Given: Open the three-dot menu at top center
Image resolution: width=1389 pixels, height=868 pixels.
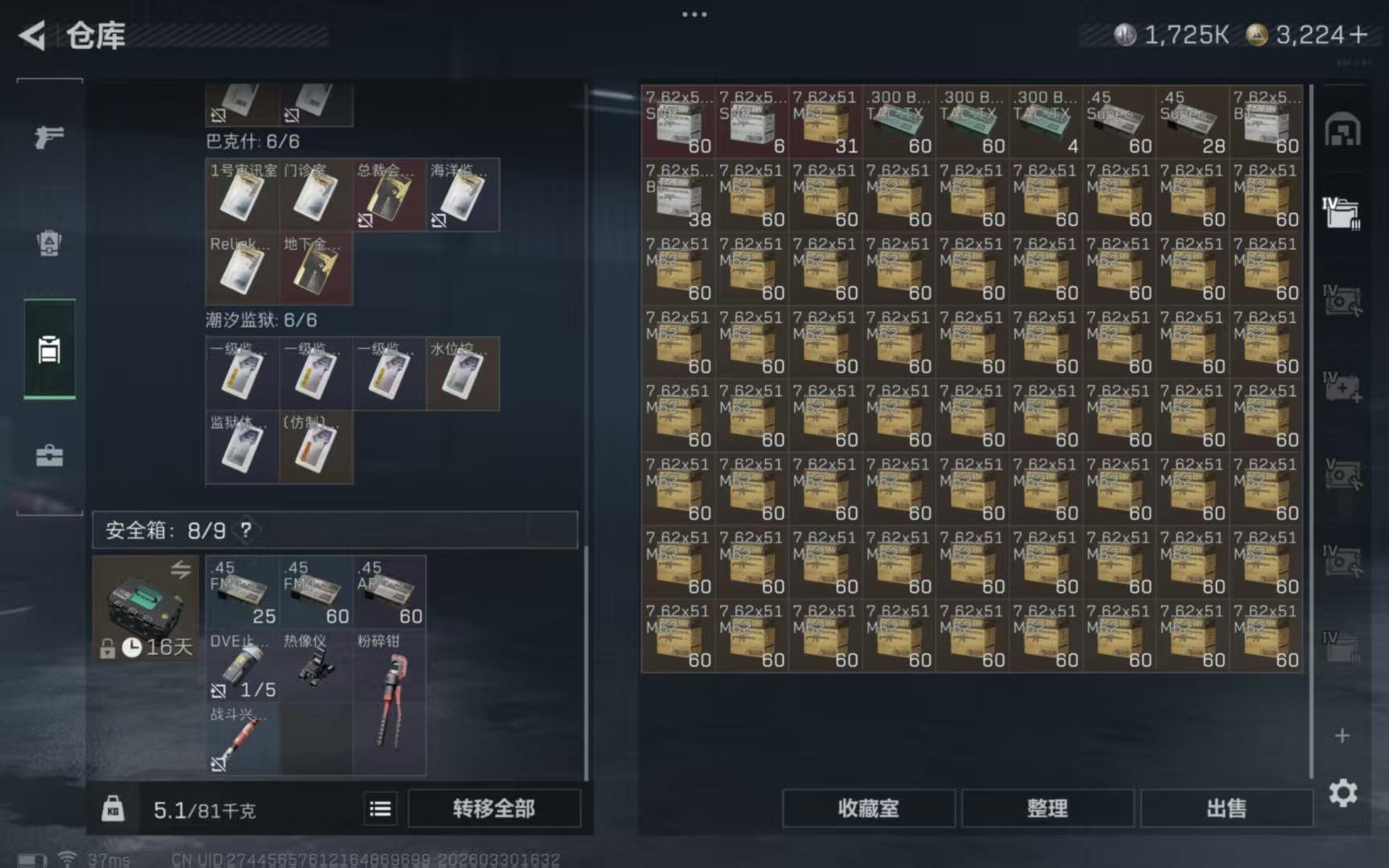Looking at the screenshot, I should point(694,14).
